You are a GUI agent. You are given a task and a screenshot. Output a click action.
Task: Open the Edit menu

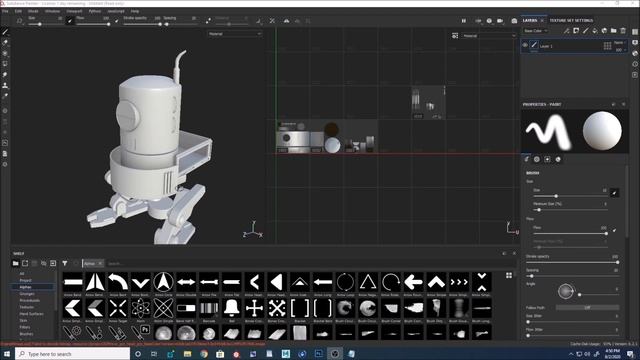point(18,11)
